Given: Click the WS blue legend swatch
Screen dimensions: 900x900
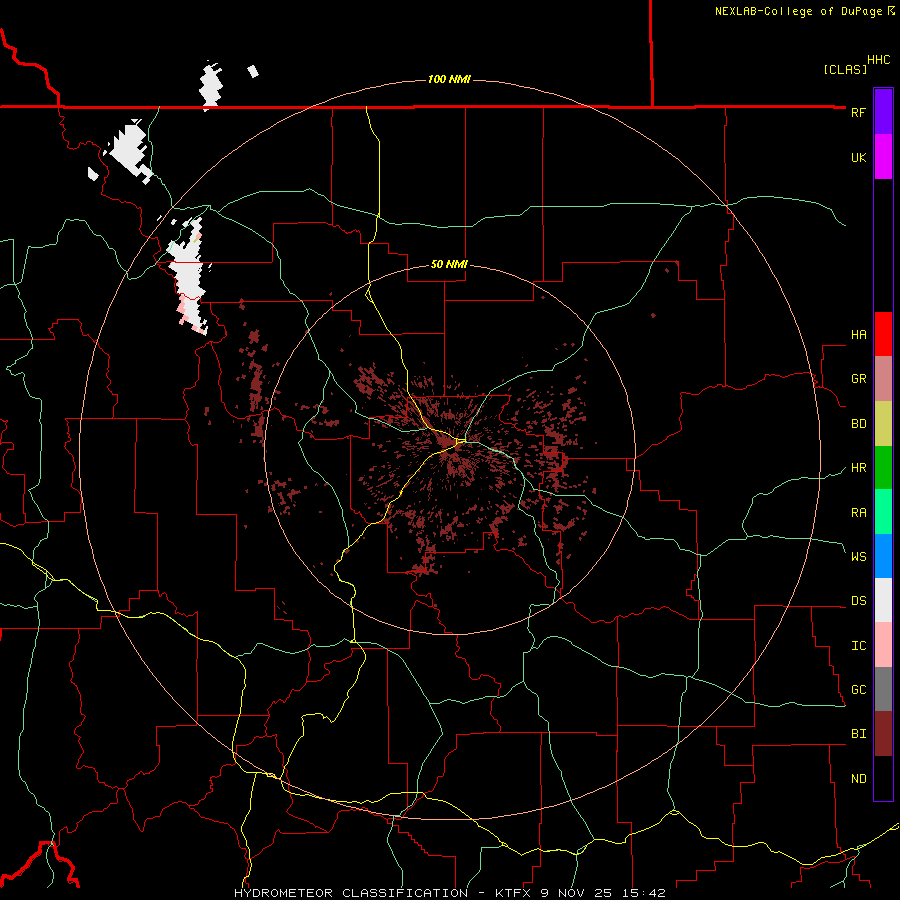Looking at the screenshot, I should click(883, 556).
